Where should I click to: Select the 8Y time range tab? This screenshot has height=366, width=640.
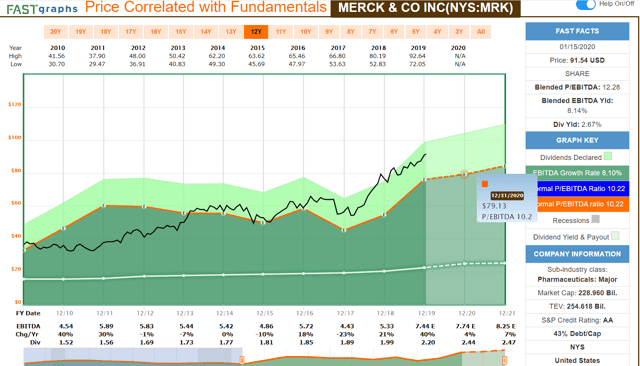coord(351,32)
